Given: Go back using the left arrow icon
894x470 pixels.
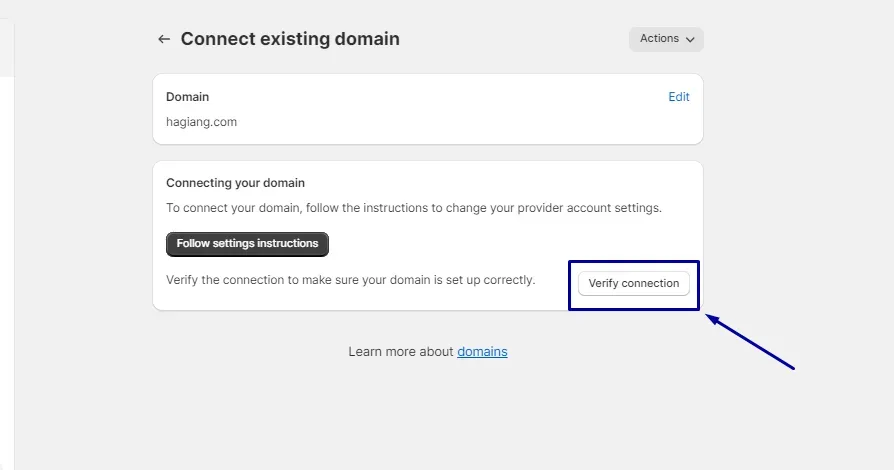Looking at the screenshot, I should coord(164,39).
